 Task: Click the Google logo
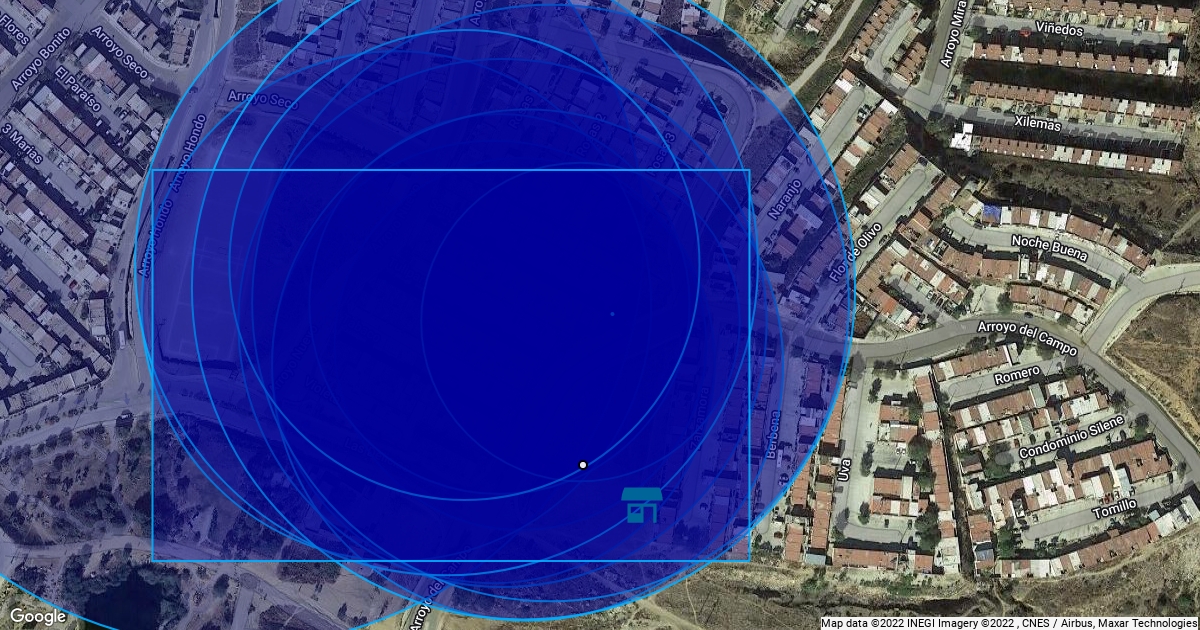(x=38, y=616)
